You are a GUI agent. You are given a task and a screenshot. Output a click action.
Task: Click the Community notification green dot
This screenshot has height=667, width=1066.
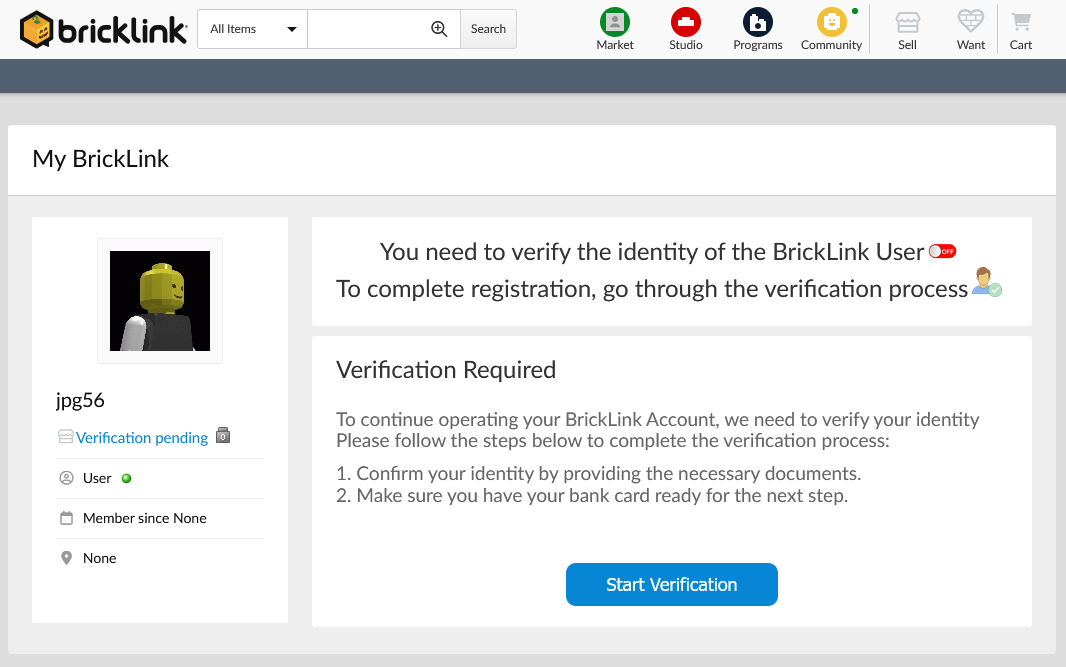[x=855, y=11]
